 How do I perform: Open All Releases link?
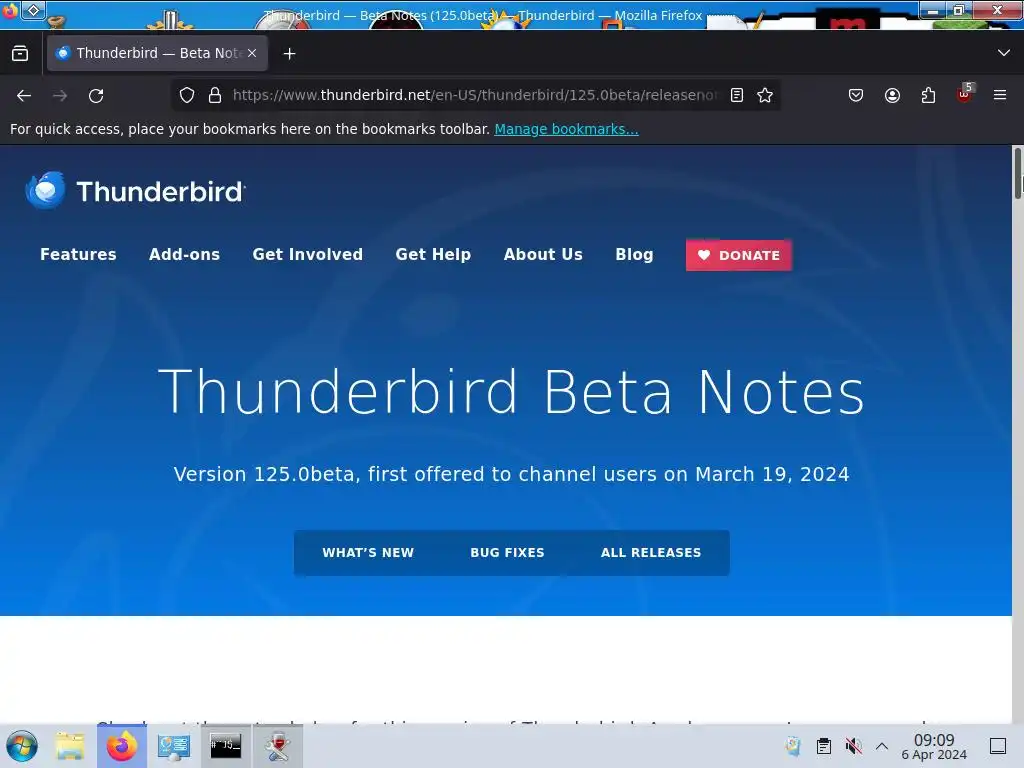point(651,552)
